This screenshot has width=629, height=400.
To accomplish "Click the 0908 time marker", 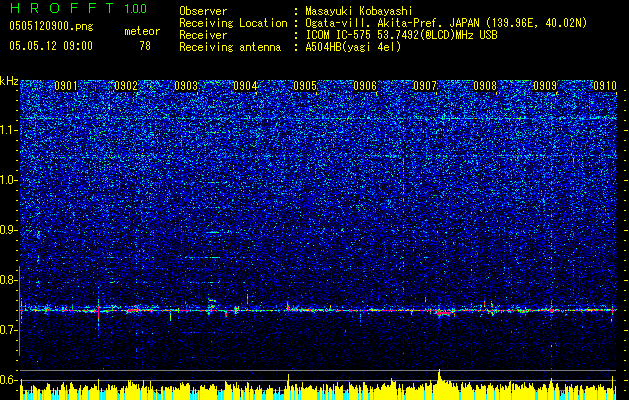I will pos(485,86).
